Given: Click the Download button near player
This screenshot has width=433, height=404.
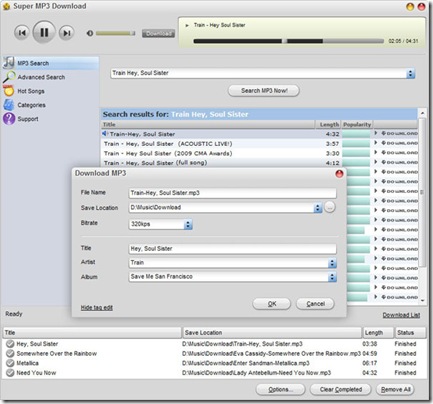Looking at the screenshot, I should [x=158, y=33].
